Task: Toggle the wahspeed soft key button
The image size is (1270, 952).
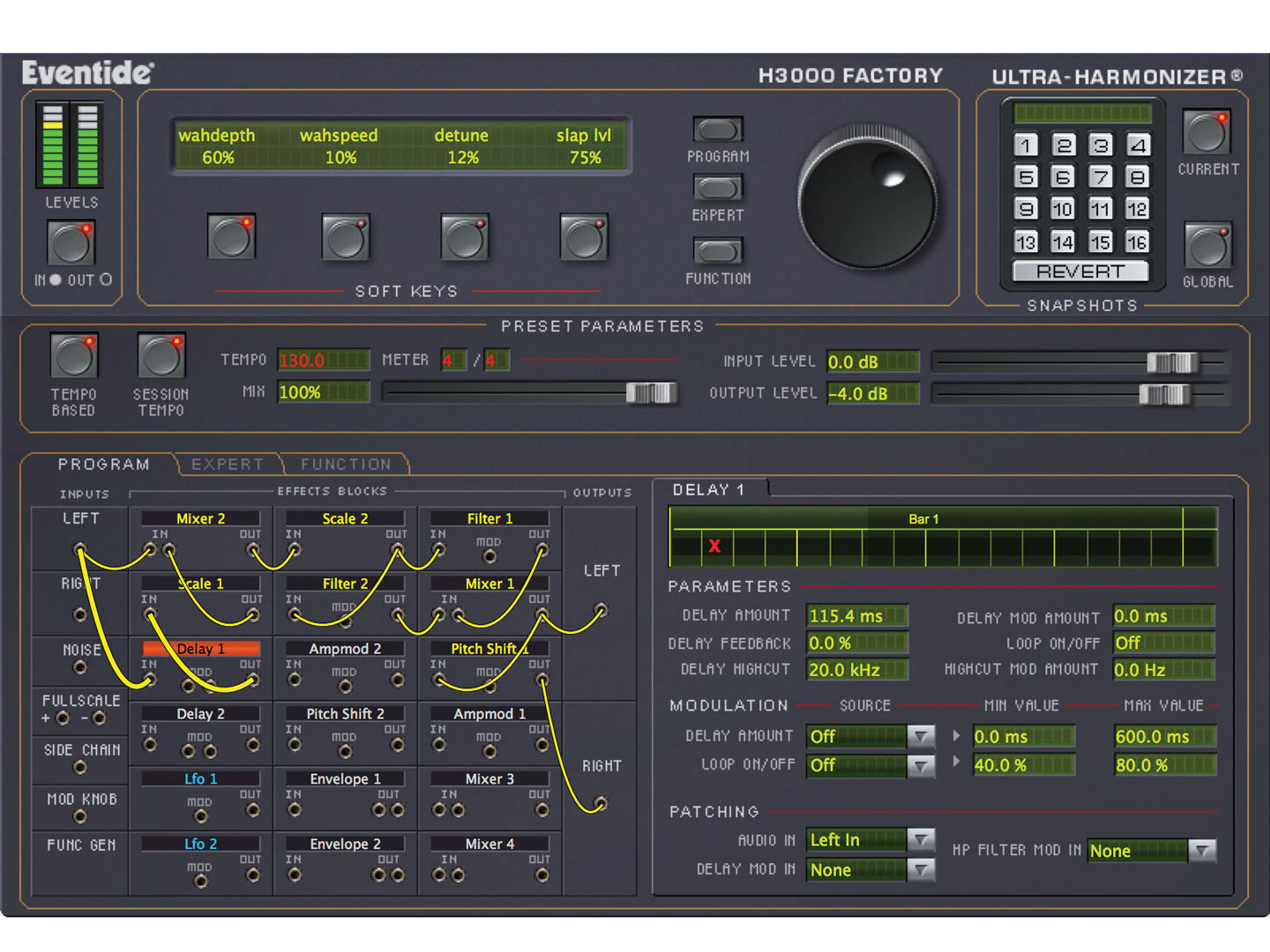Action: [x=346, y=236]
